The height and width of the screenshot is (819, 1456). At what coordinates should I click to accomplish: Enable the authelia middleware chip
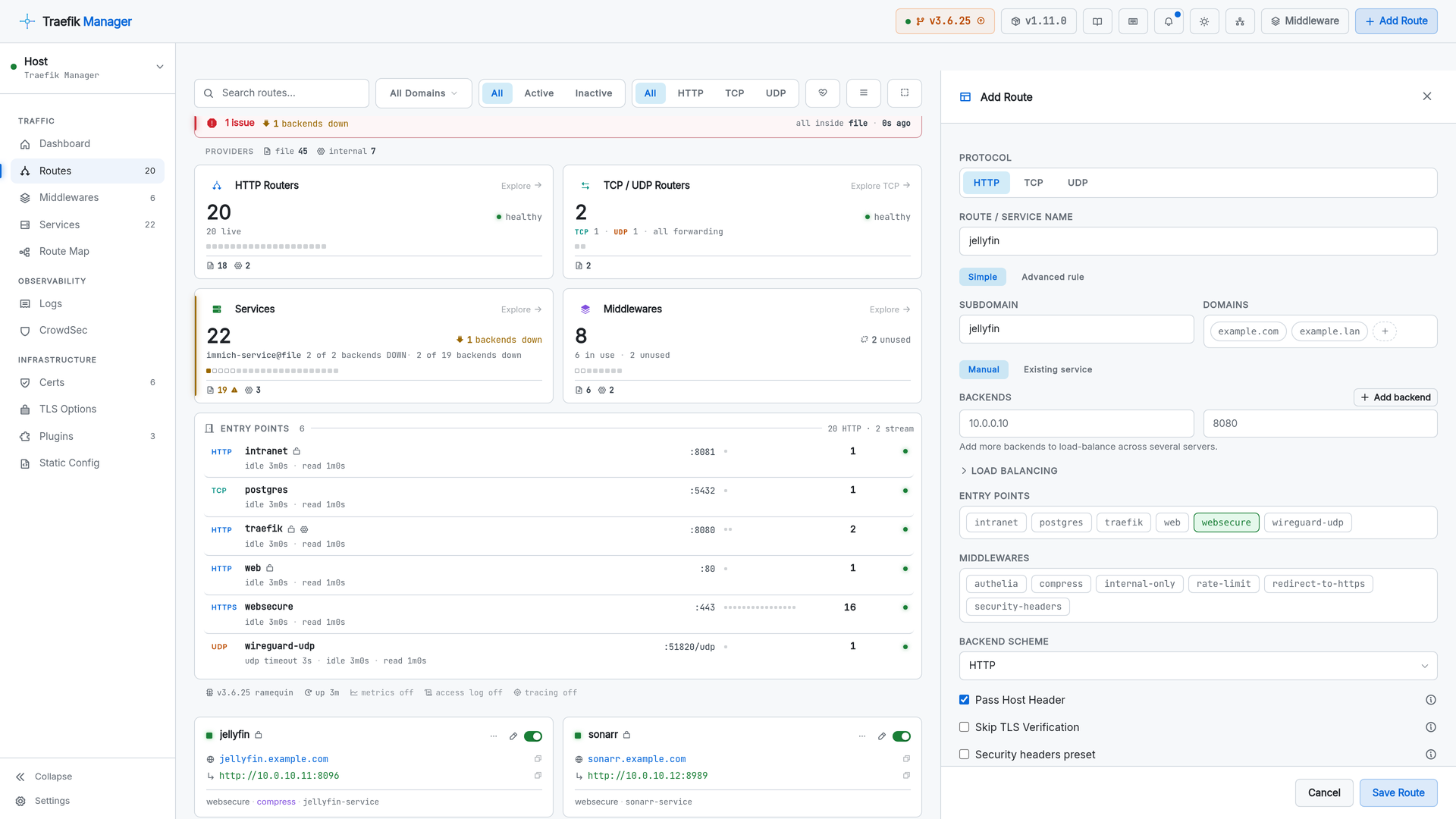tap(996, 584)
